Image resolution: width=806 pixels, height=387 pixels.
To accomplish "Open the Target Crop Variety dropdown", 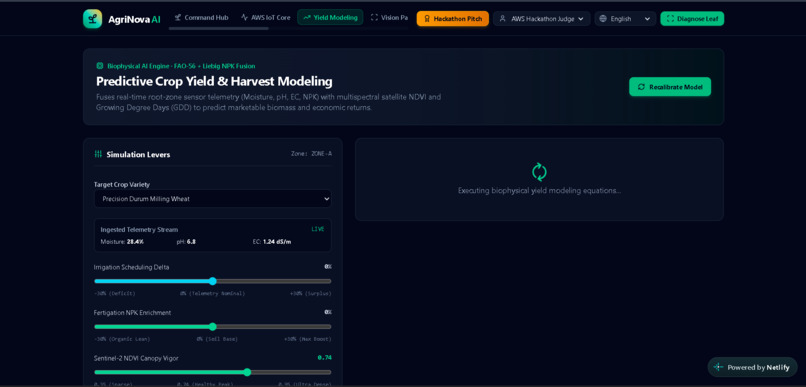I will (213, 199).
